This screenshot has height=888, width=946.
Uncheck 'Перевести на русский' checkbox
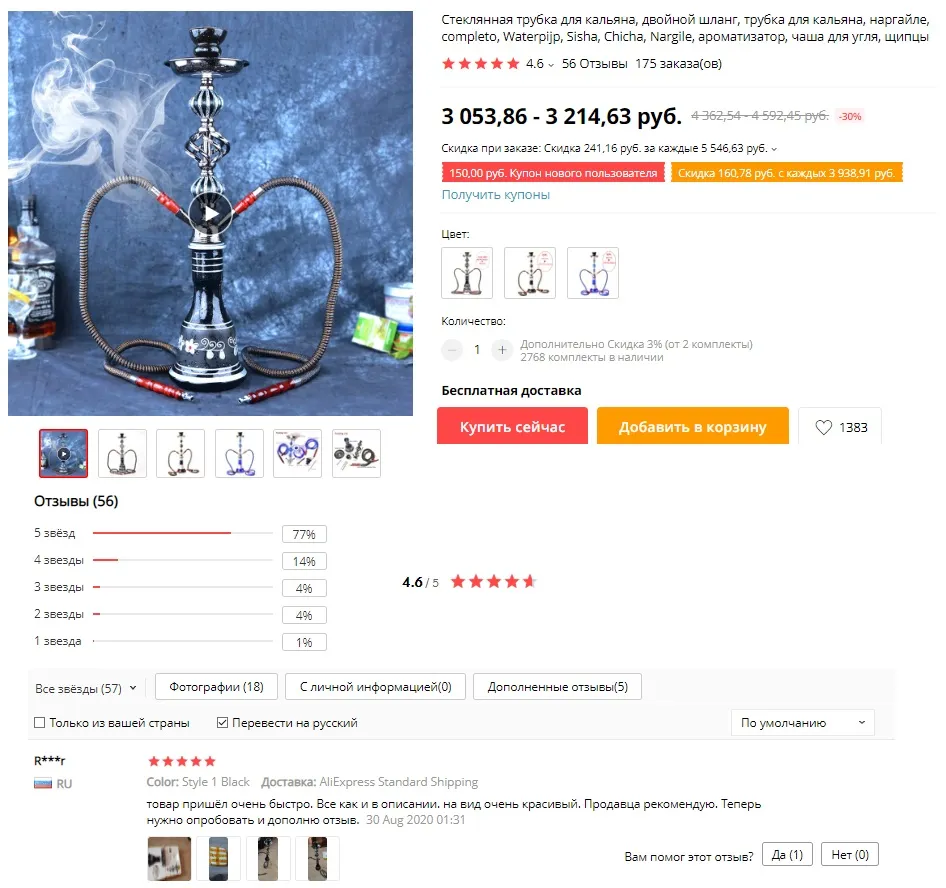222,723
